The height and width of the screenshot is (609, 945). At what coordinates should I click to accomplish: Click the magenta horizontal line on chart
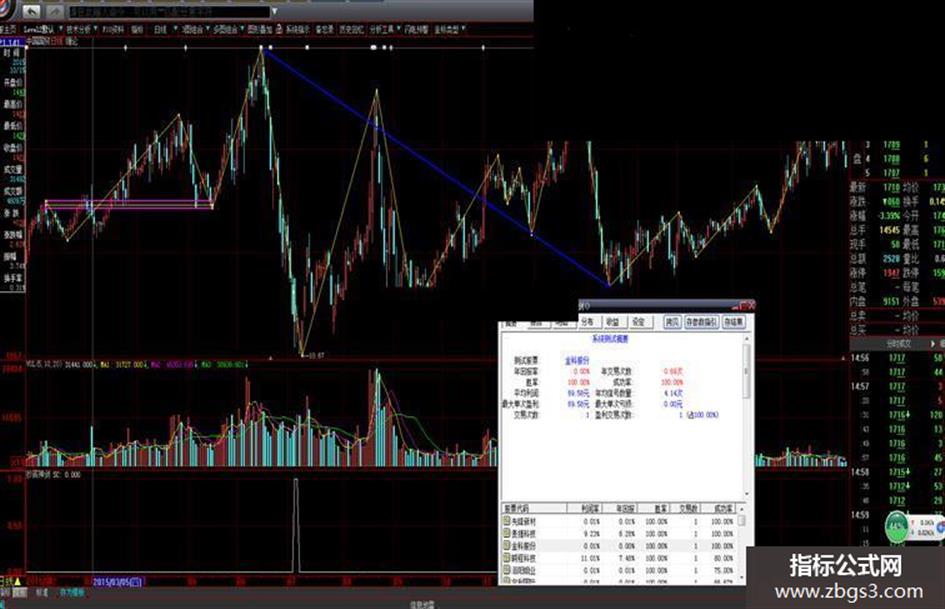[x=129, y=201]
